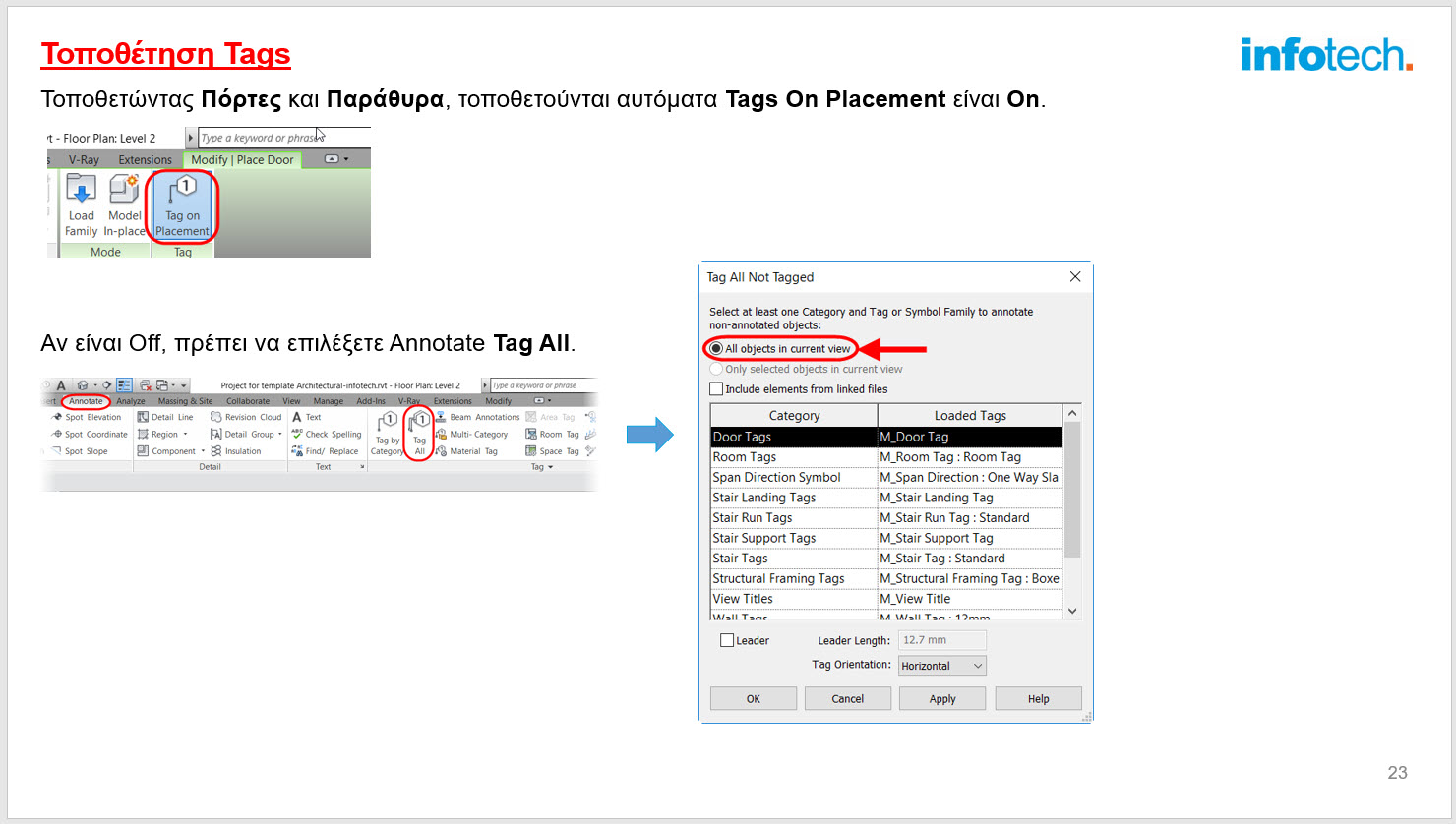Click the category list scroll down arrow
The height and width of the screenshot is (824, 1456).
[x=1072, y=611]
